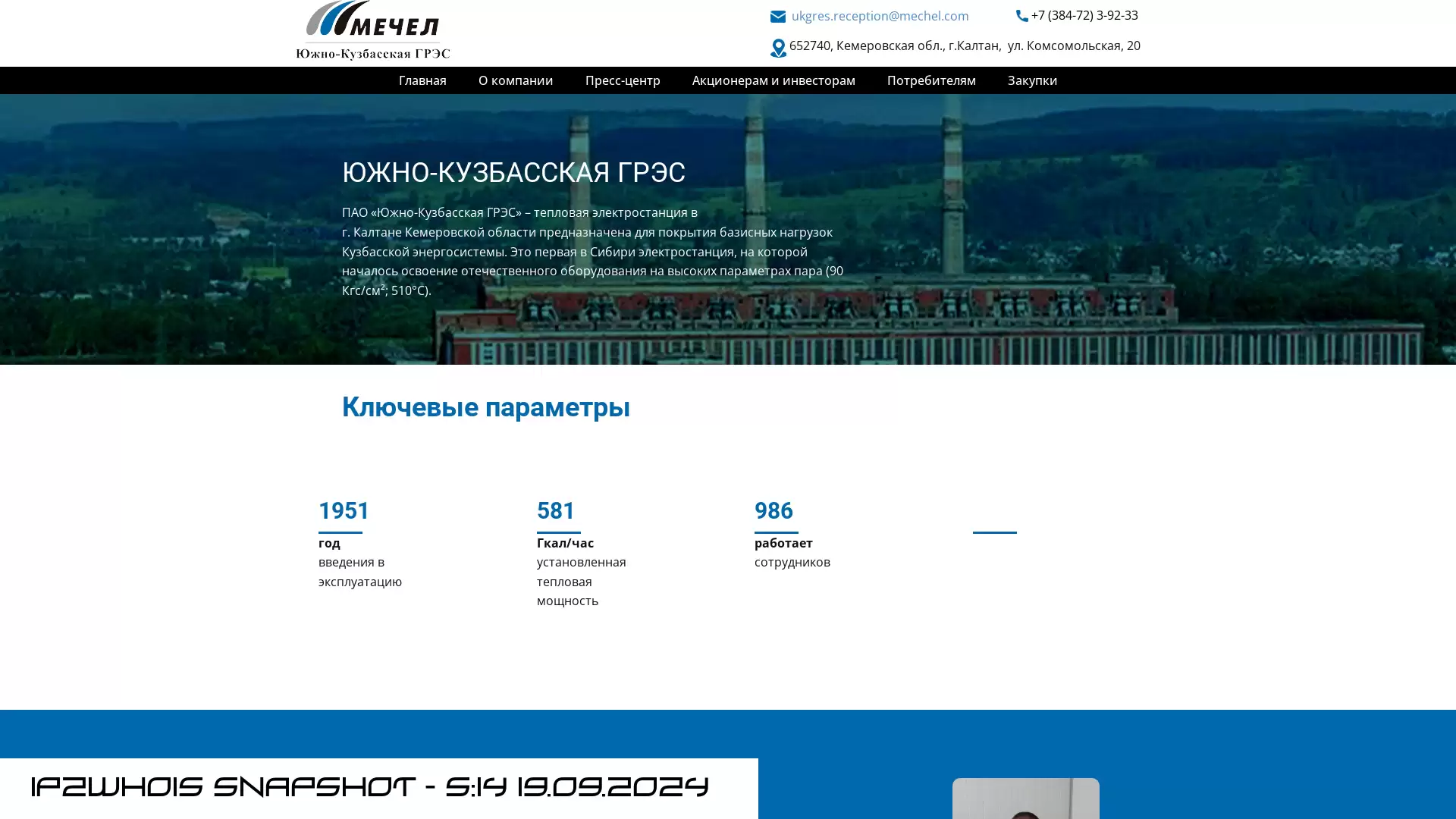Open the ukgres.reception@mechel.com email link

(880, 16)
